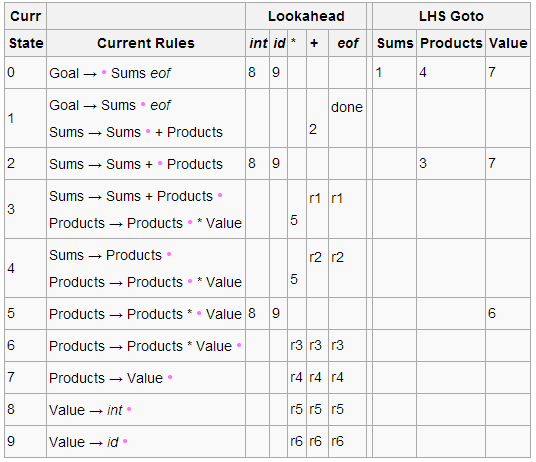
Task: Click the Products goto column header
Action: [451, 43]
